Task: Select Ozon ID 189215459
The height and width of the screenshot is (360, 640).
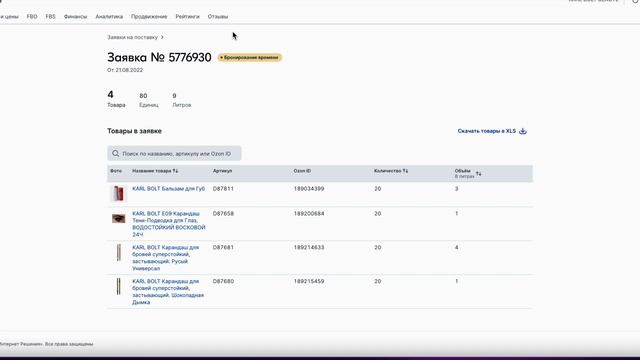Action: (309, 282)
